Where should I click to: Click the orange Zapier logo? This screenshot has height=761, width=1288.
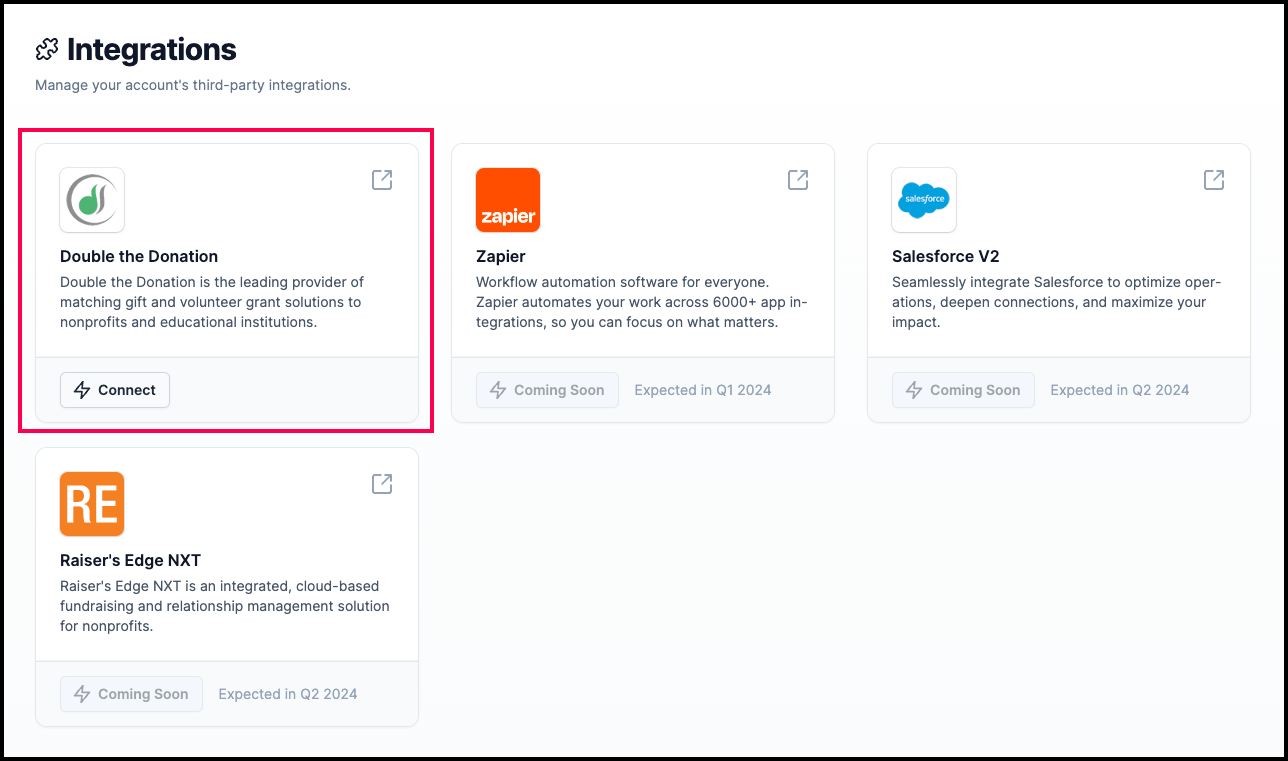click(x=508, y=200)
